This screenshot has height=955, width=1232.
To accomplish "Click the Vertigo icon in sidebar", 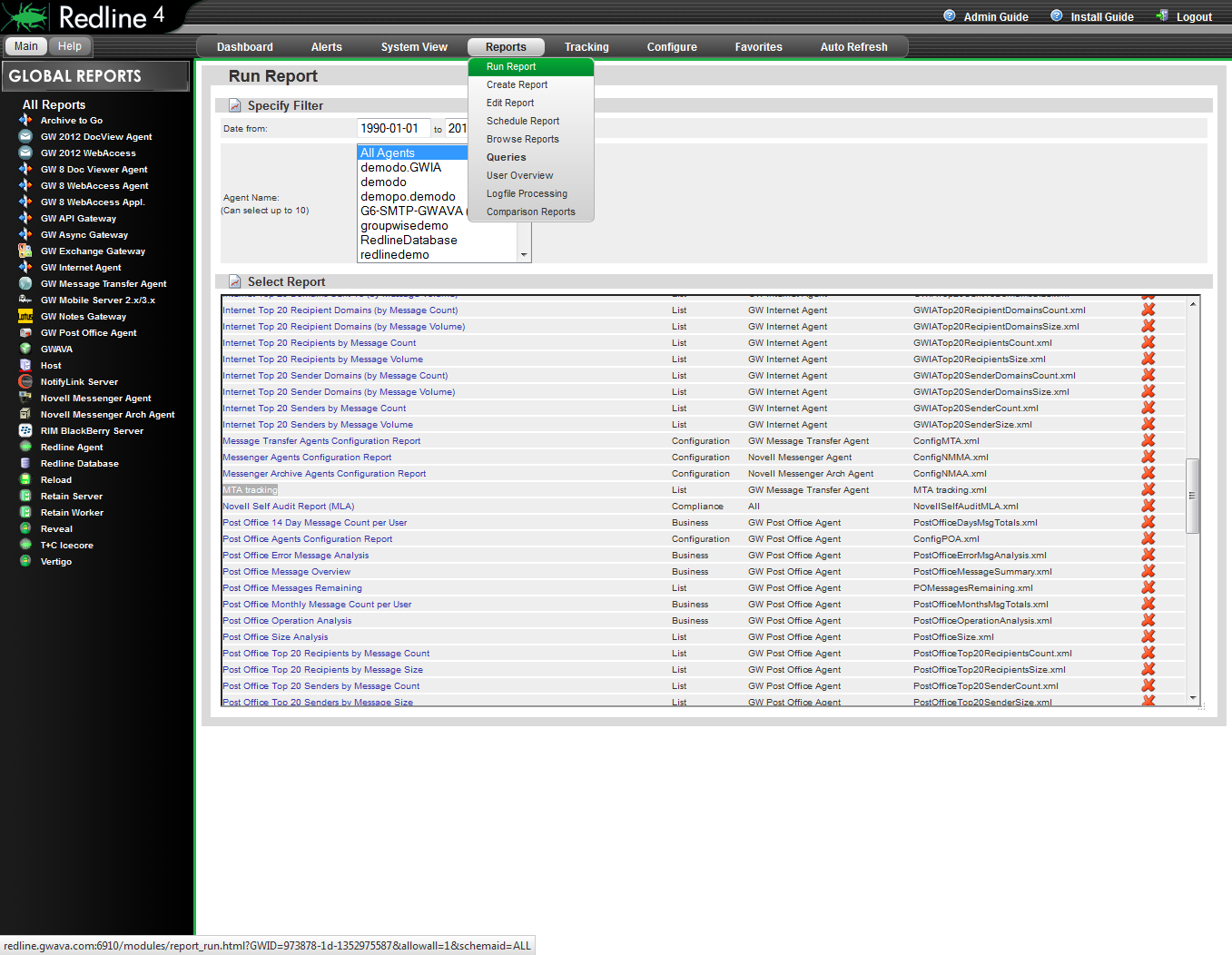I will coord(25,561).
